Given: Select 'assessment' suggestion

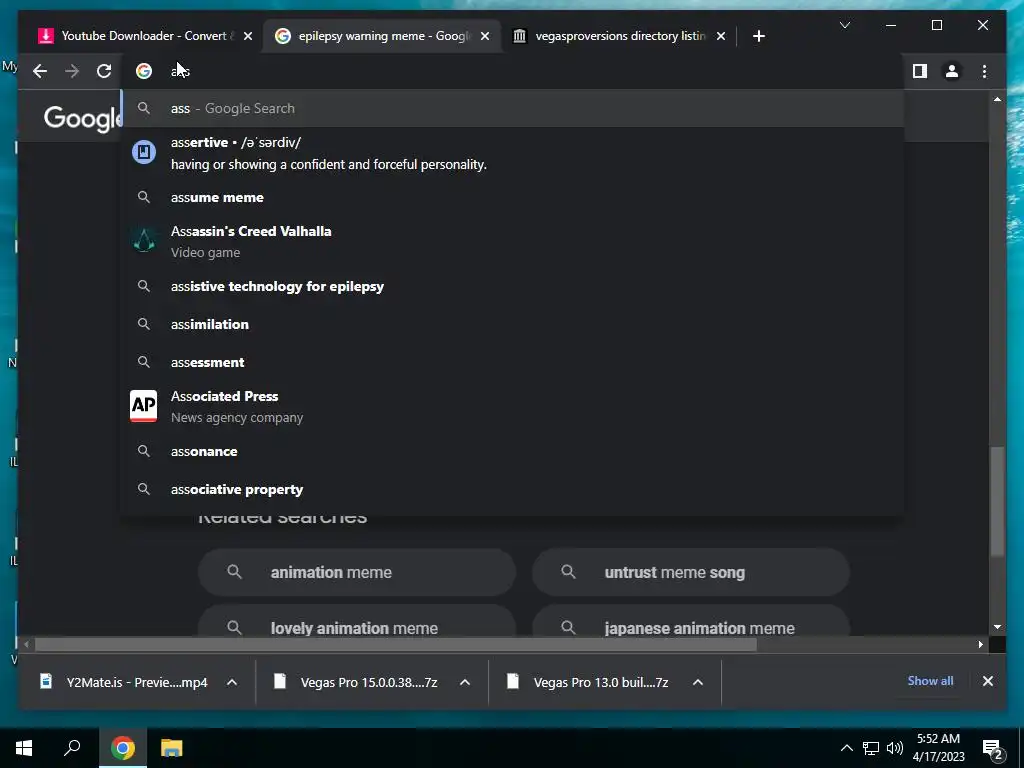Looking at the screenshot, I should pos(513,362).
